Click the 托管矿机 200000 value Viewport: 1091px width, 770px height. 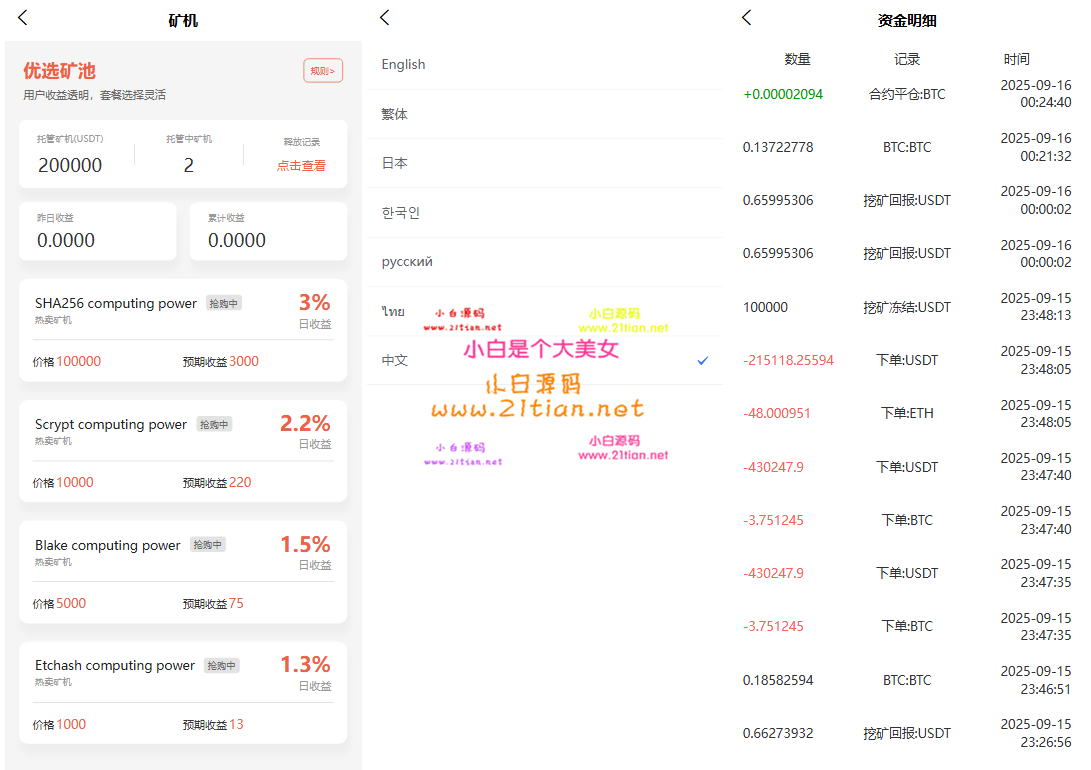[x=70, y=166]
